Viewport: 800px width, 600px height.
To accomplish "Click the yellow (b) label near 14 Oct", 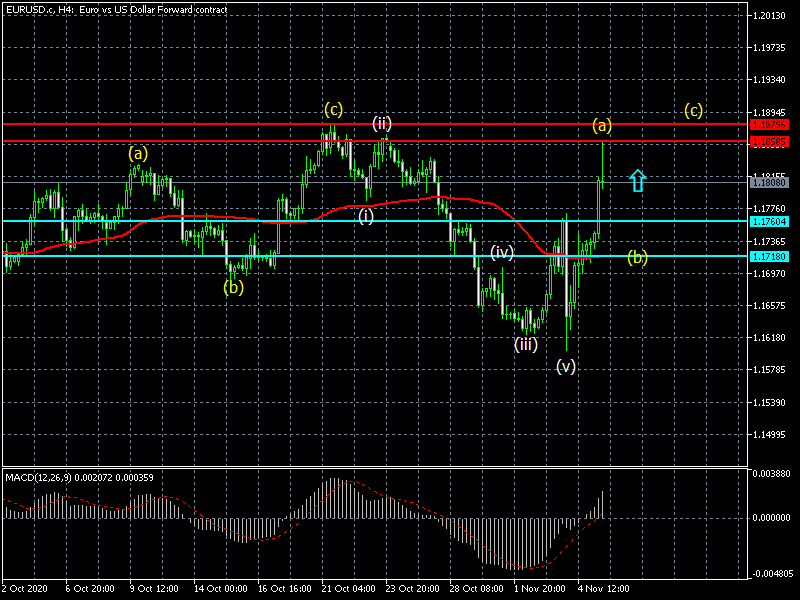I will (x=233, y=286).
